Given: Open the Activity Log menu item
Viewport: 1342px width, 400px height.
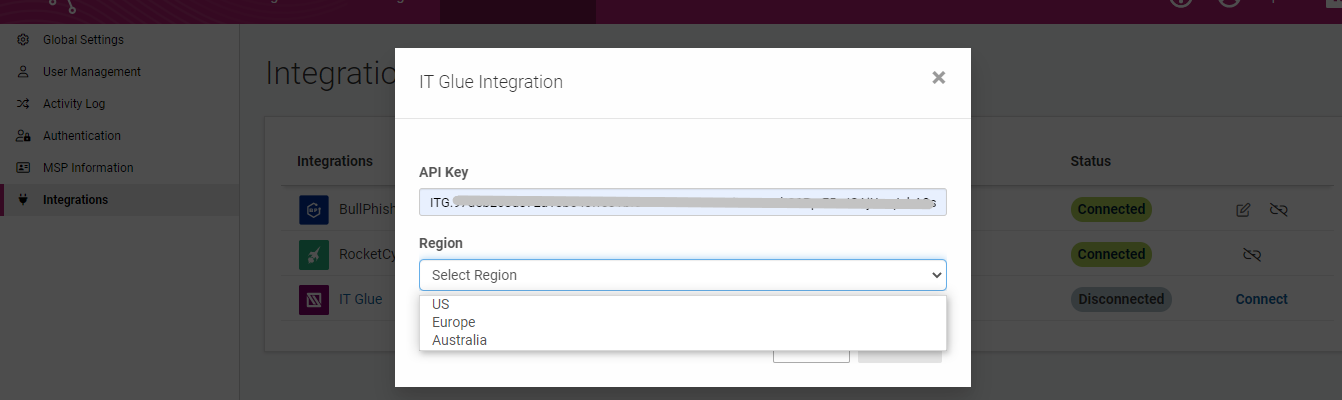Looking at the screenshot, I should pos(74,104).
